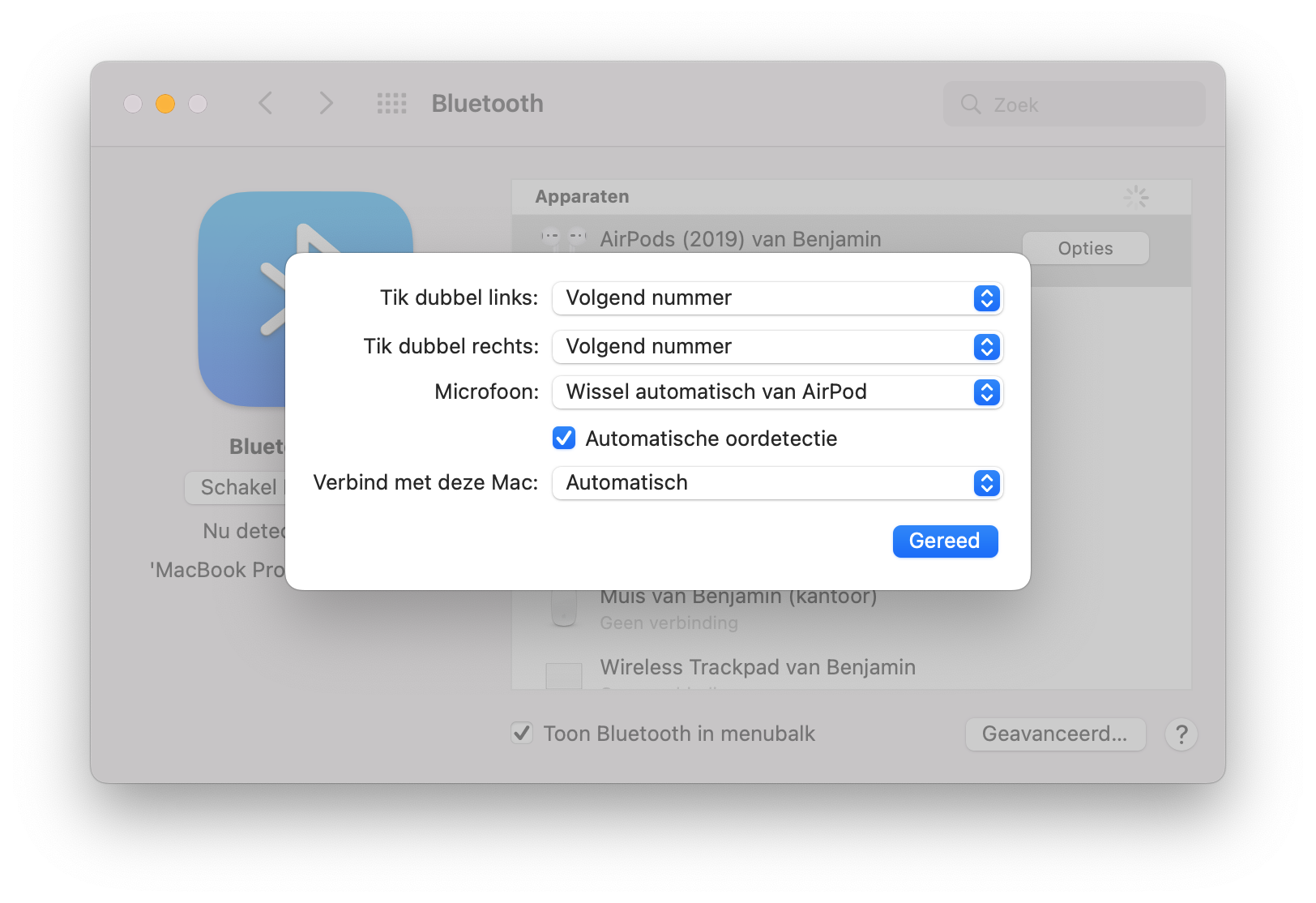1316x903 pixels.
Task: Click 'Geen verbinding' status under Muis
Action: click(669, 623)
